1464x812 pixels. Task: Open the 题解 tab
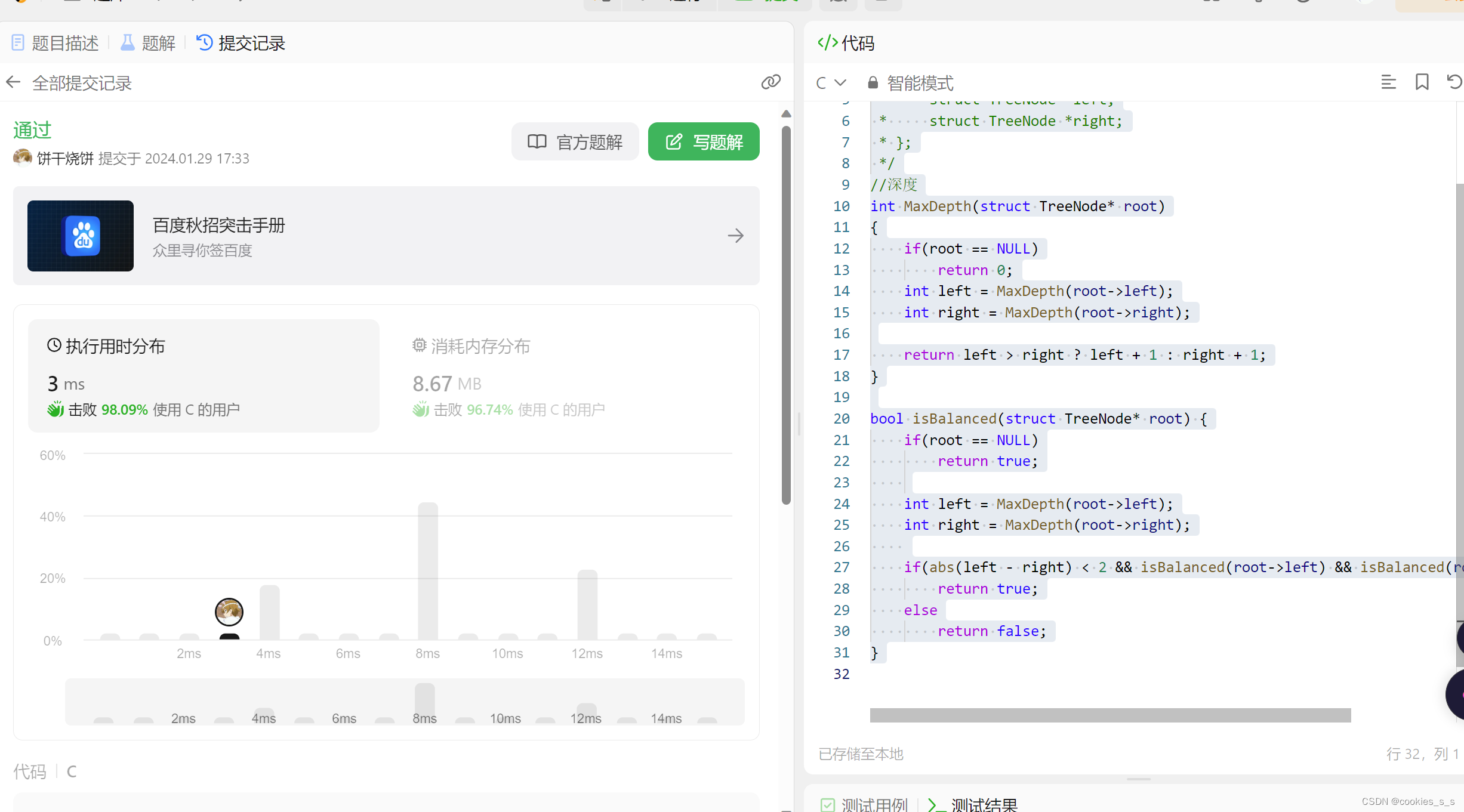(148, 43)
